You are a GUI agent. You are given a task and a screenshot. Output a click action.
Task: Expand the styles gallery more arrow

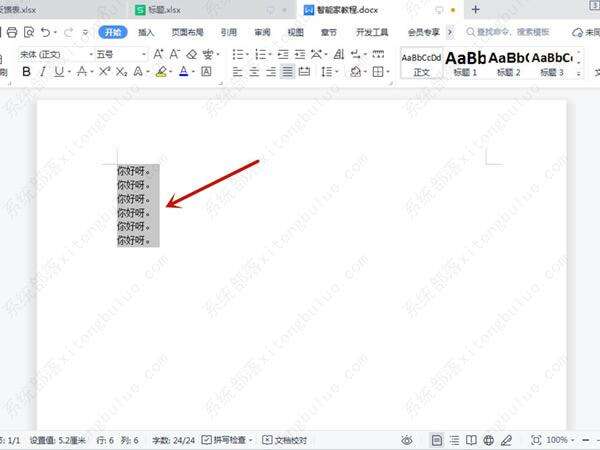pos(579,73)
